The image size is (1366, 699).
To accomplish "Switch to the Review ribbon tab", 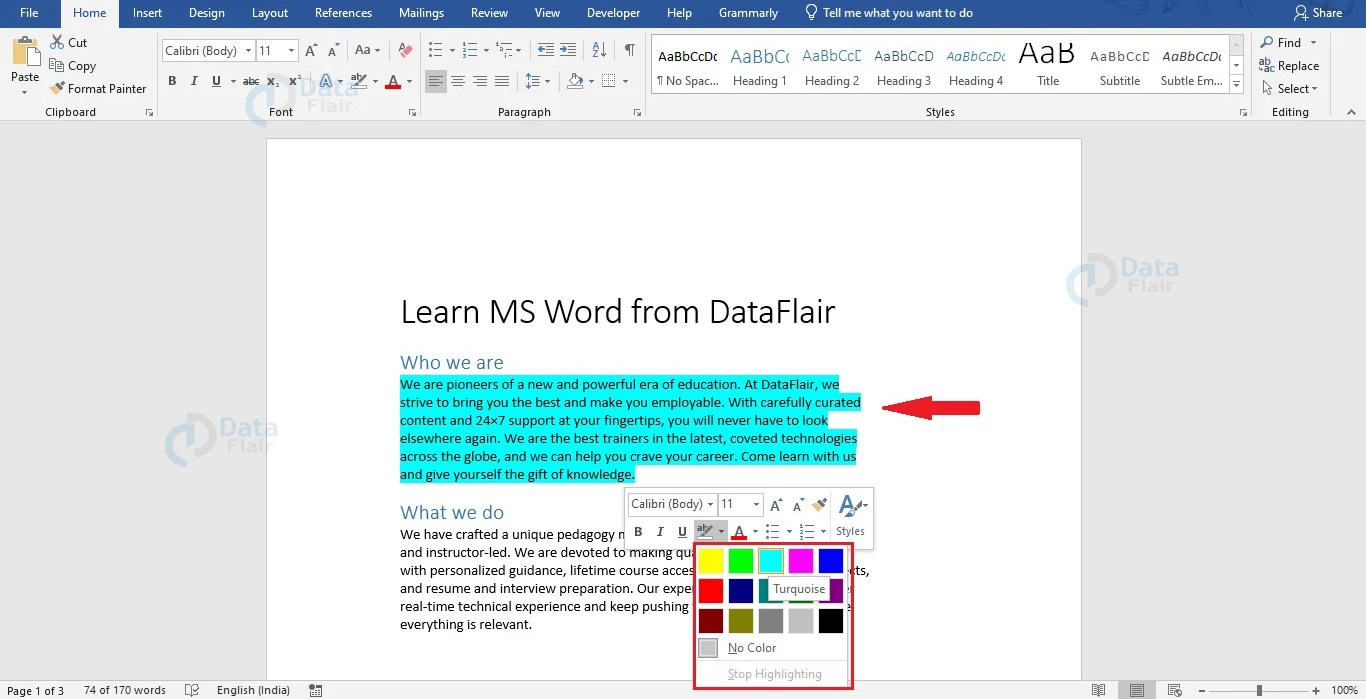I will tap(489, 13).
